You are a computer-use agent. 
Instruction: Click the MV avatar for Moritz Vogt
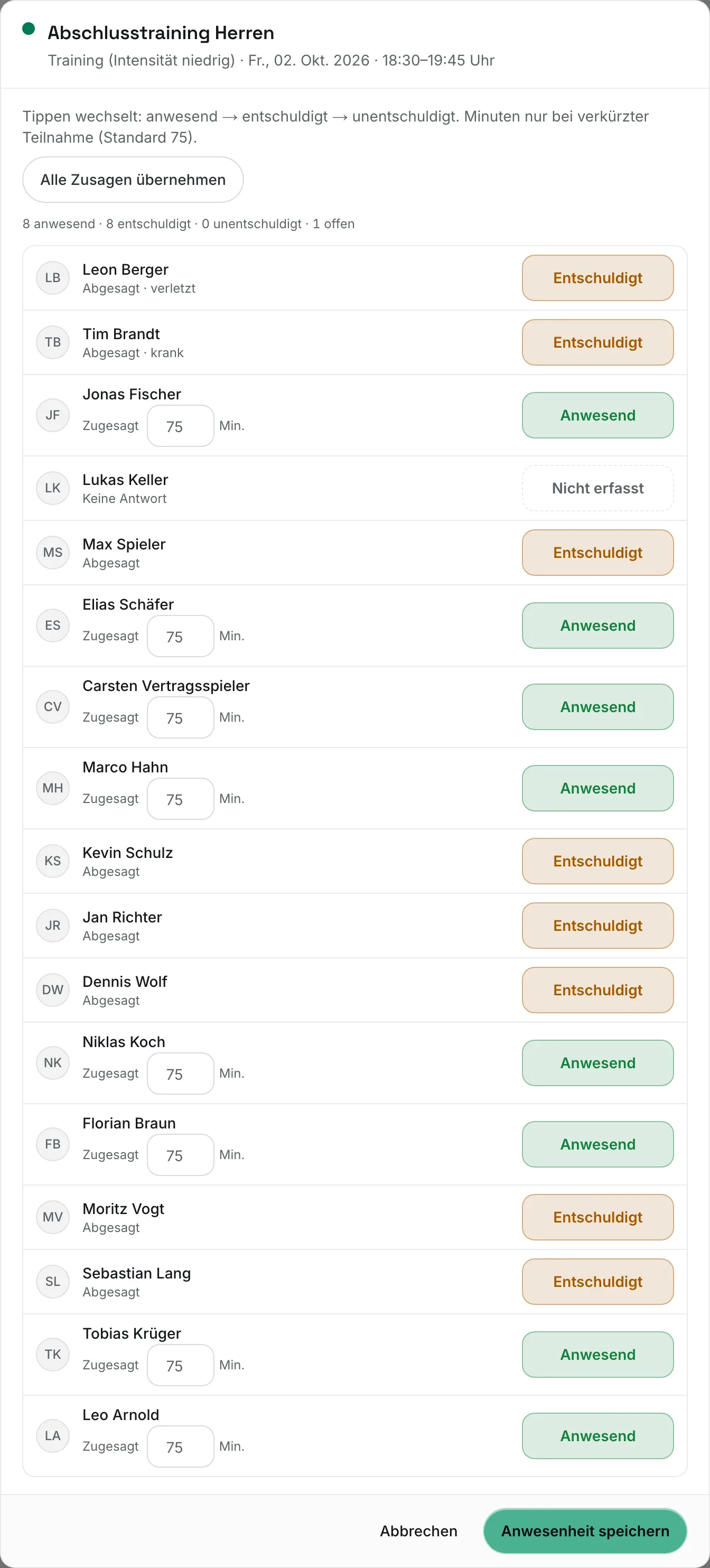pyautogui.click(x=53, y=1217)
